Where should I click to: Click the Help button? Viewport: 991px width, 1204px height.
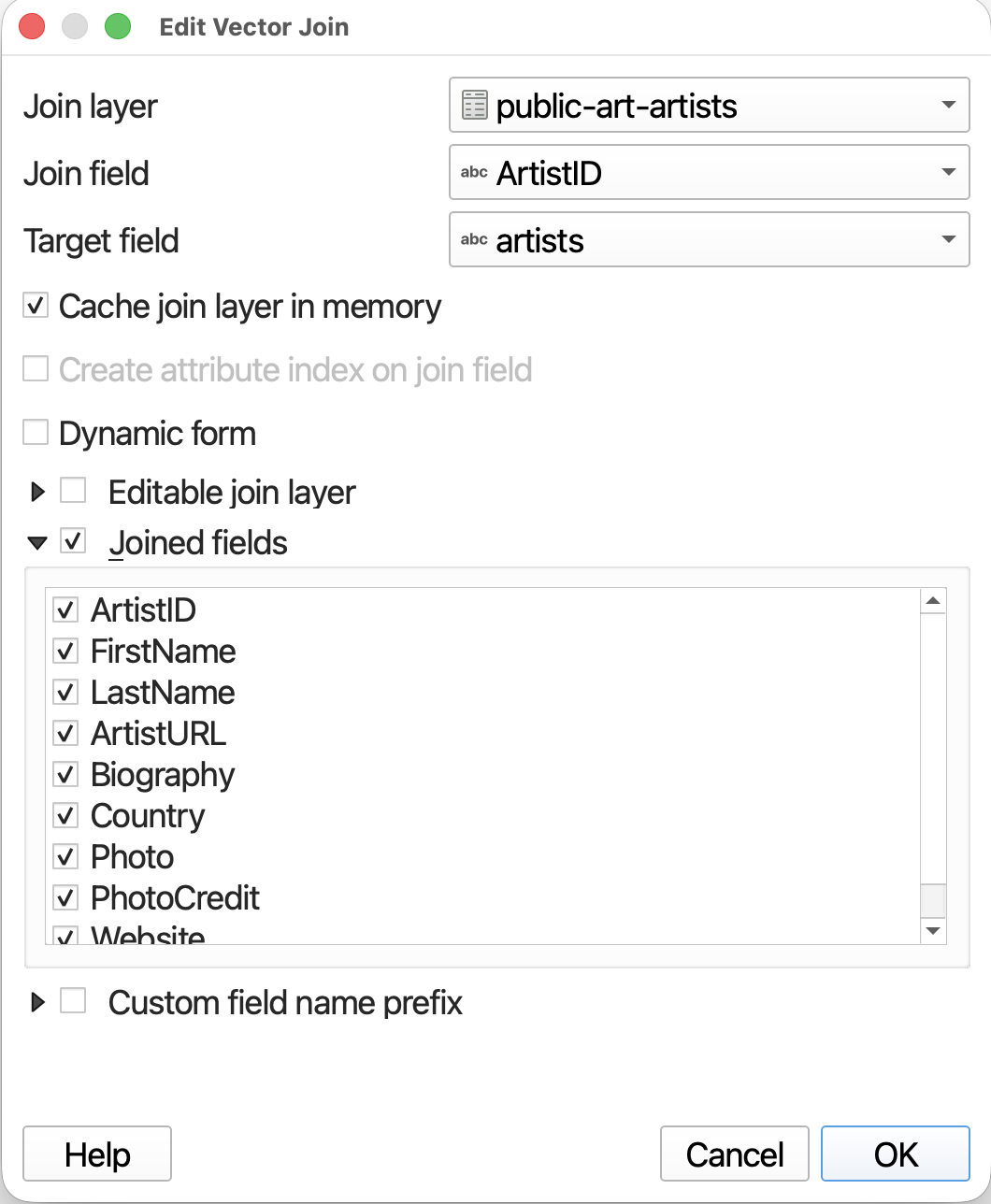97,1154
